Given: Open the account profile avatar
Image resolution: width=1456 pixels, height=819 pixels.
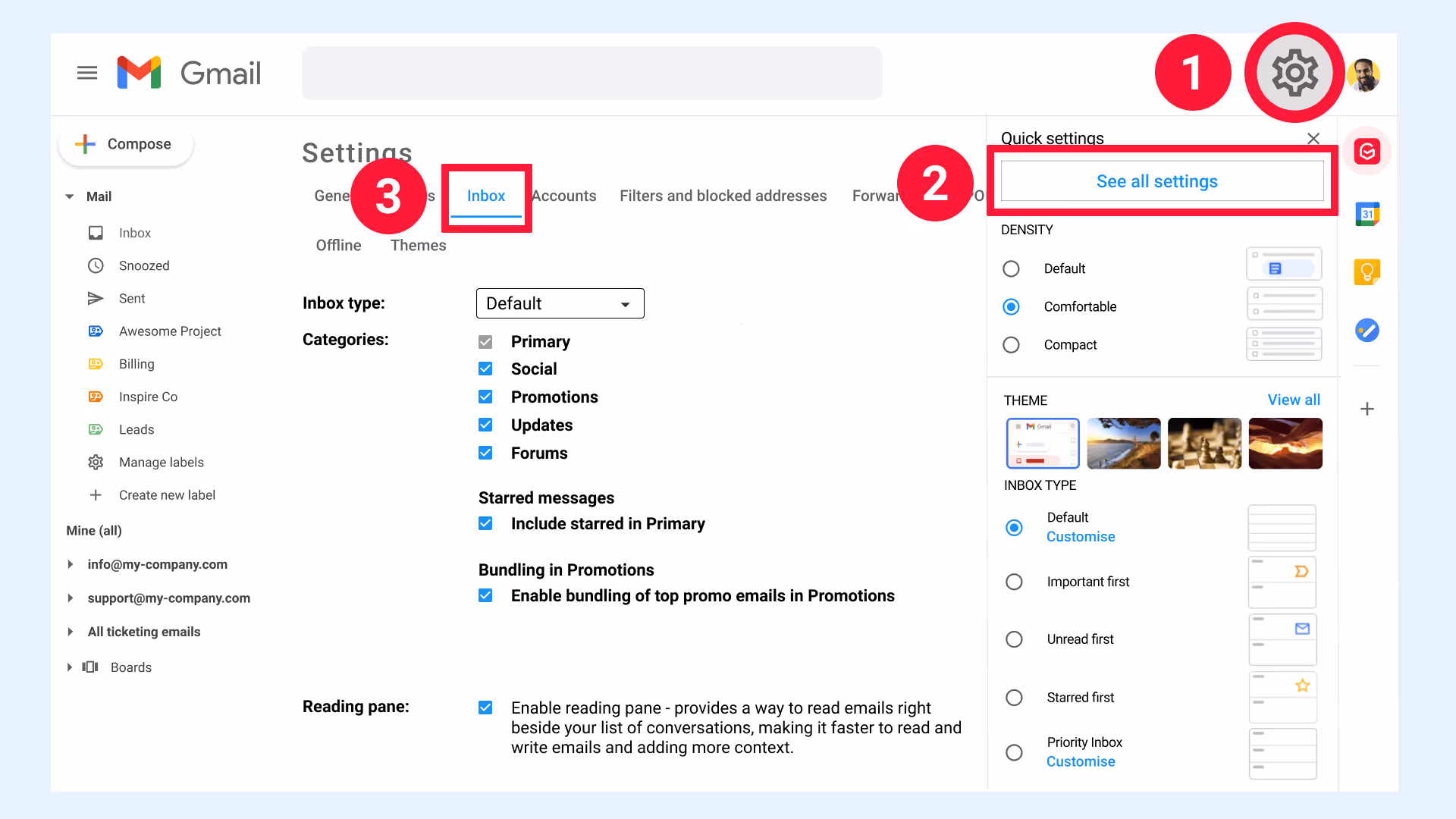Looking at the screenshot, I should pyautogui.click(x=1364, y=74).
